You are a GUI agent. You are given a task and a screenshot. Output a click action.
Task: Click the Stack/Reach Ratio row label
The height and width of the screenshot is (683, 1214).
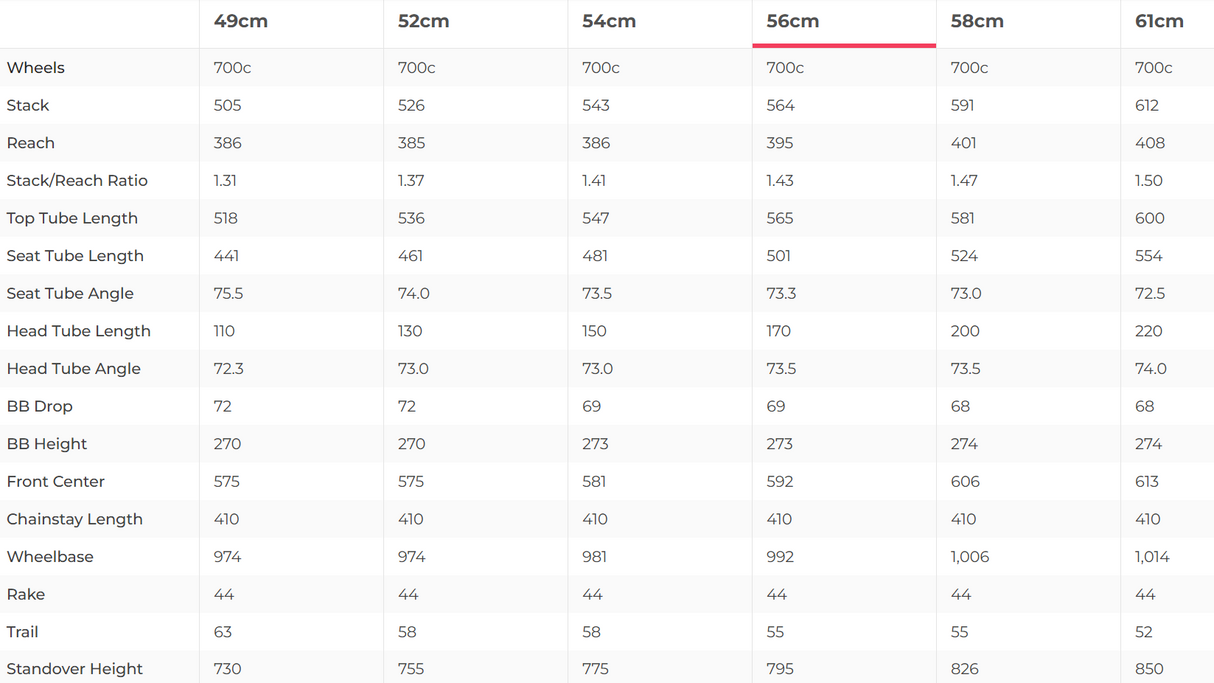click(77, 181)
